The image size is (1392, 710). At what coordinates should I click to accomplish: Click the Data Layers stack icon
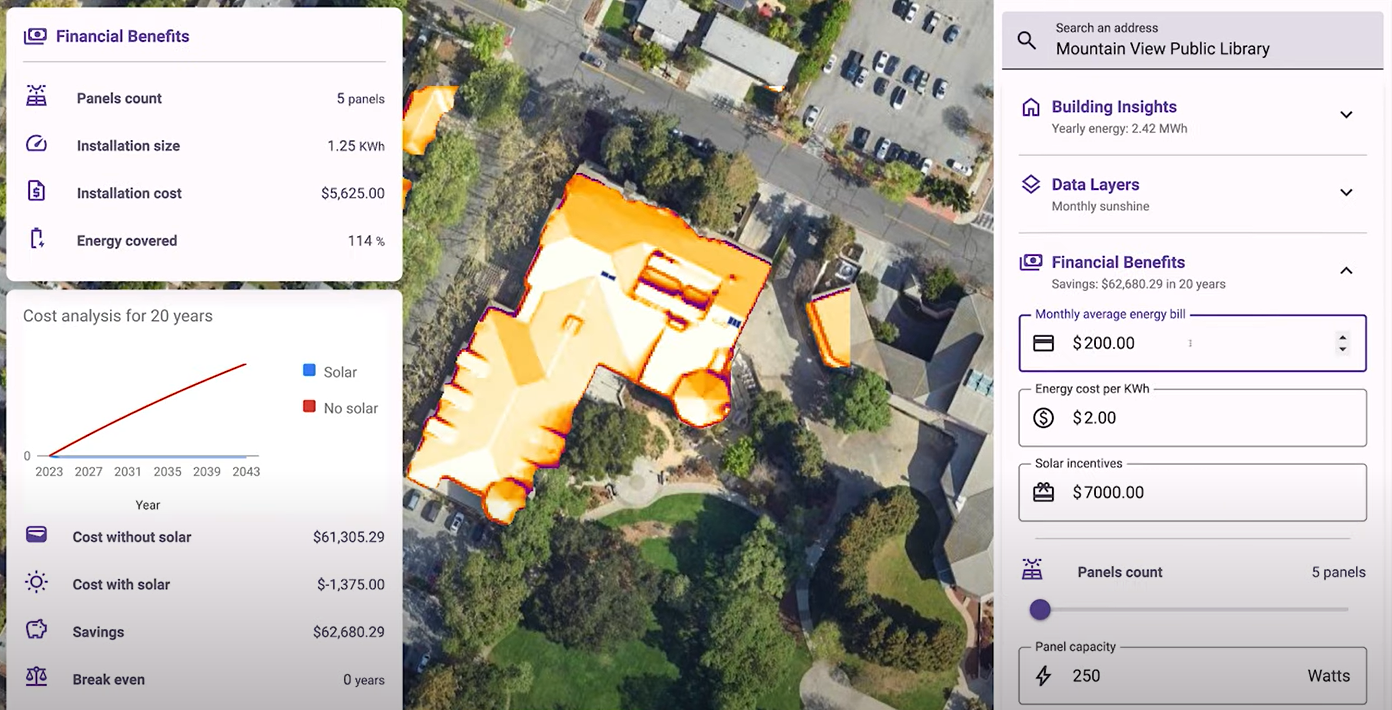1030,185
